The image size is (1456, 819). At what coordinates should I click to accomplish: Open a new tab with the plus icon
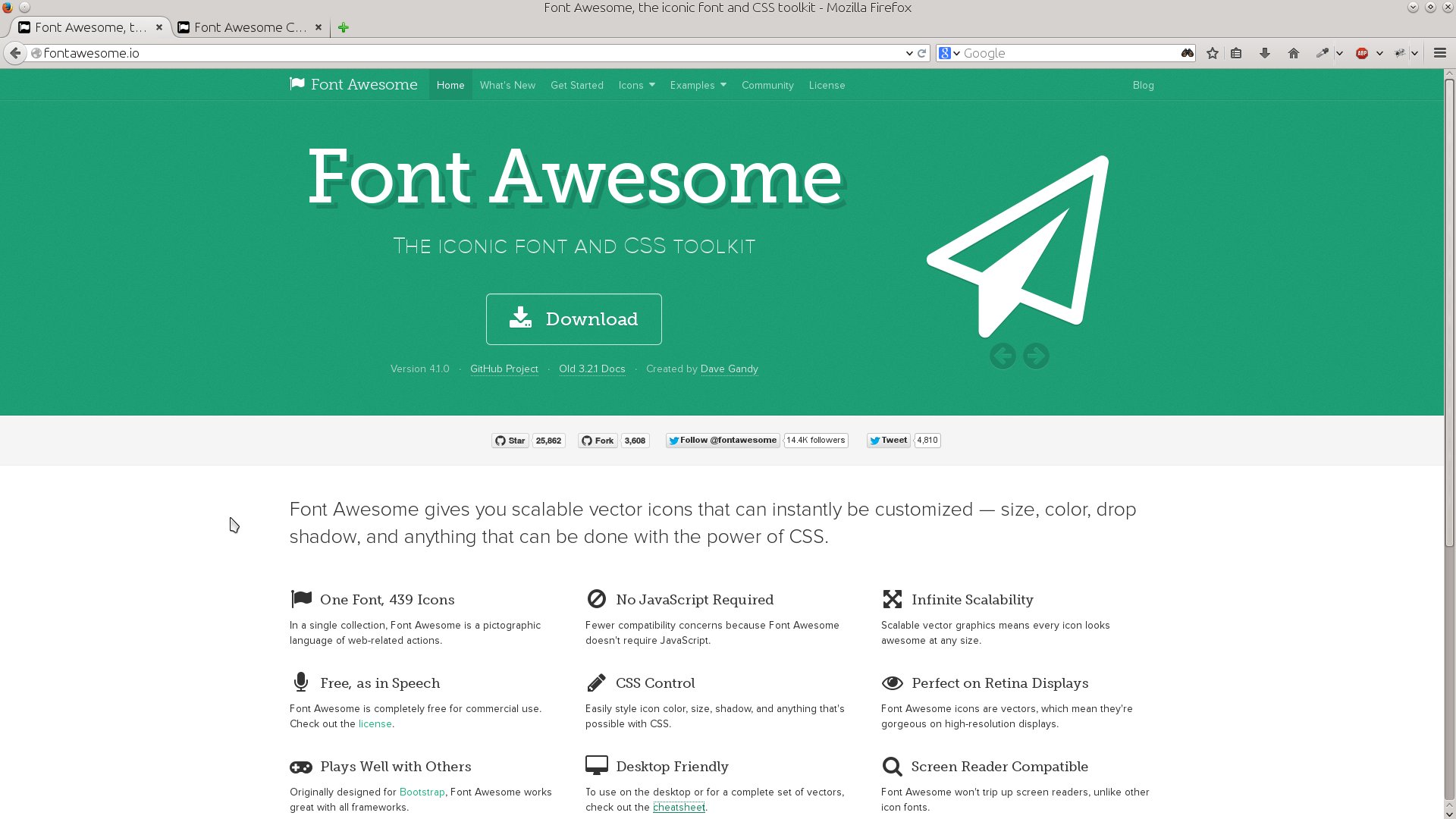(x=344, y=27)
